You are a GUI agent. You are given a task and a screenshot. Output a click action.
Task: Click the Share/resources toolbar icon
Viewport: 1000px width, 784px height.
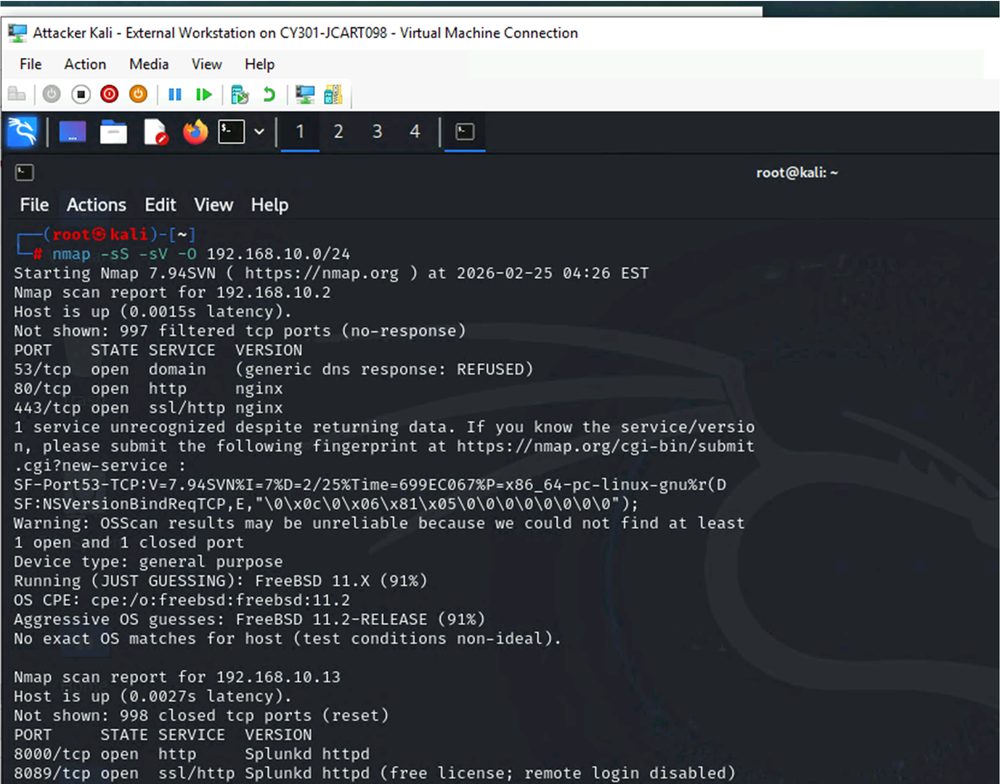(x=334, y=94)
